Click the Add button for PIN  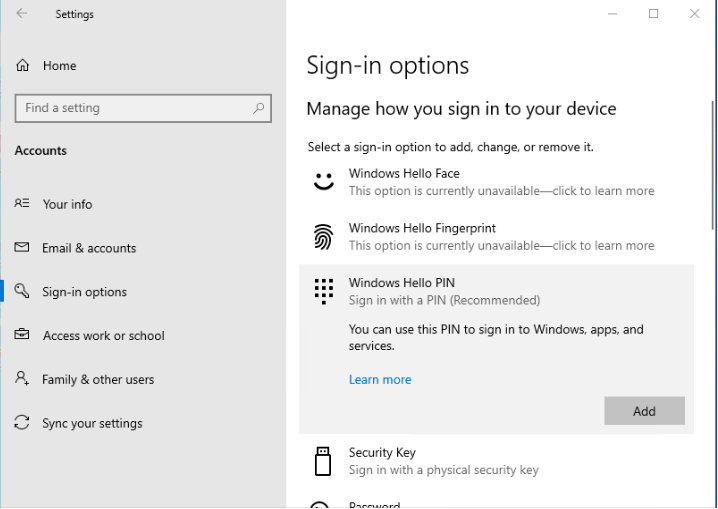coord(644,411)
